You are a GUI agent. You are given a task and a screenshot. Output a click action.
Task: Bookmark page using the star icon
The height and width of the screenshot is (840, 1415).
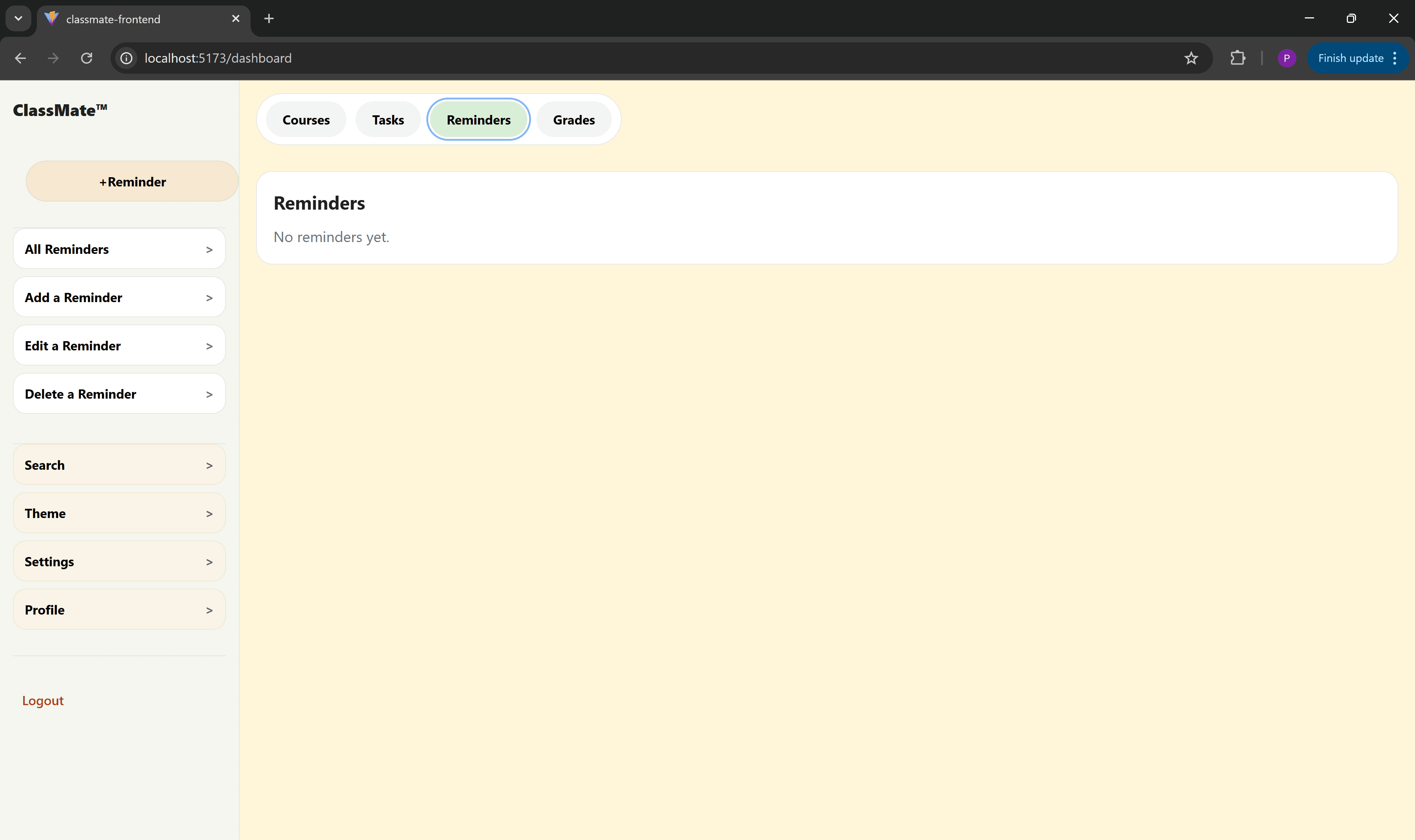pos(1191,58)
